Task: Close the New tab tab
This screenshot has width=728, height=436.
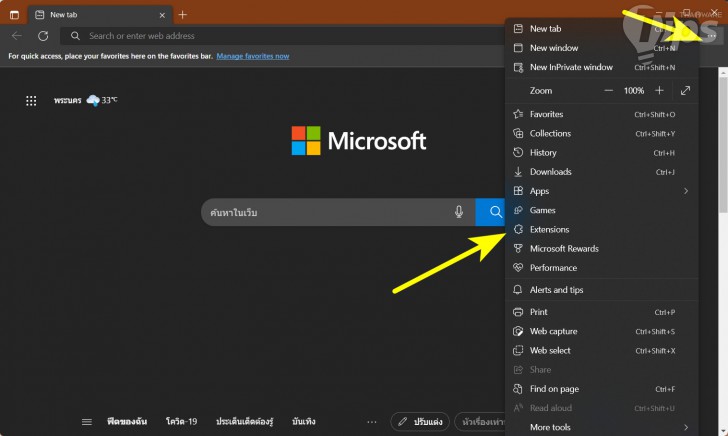Action: 162,15
